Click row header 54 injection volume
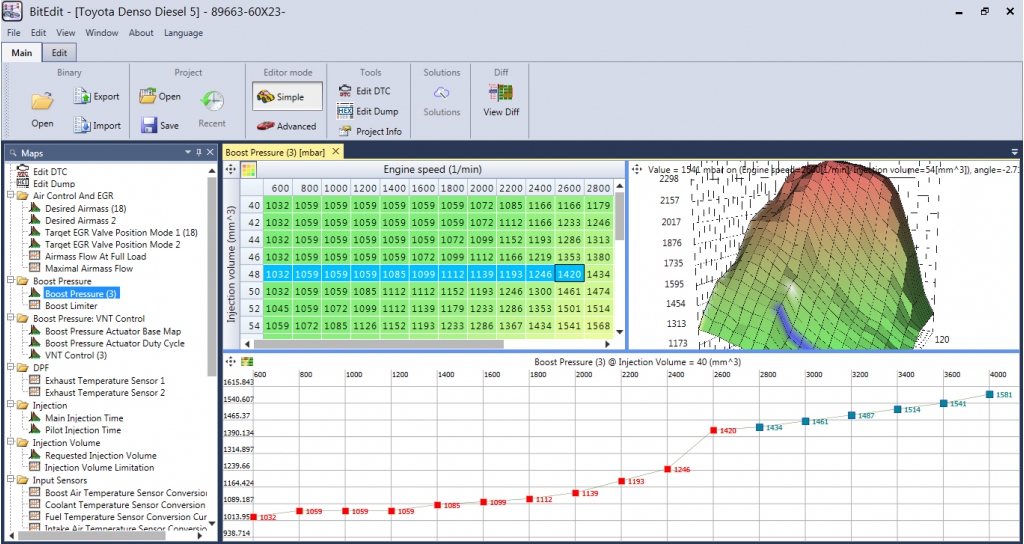Image resolution: width=1024 pixels, height=544 pixels. (253, 325)
